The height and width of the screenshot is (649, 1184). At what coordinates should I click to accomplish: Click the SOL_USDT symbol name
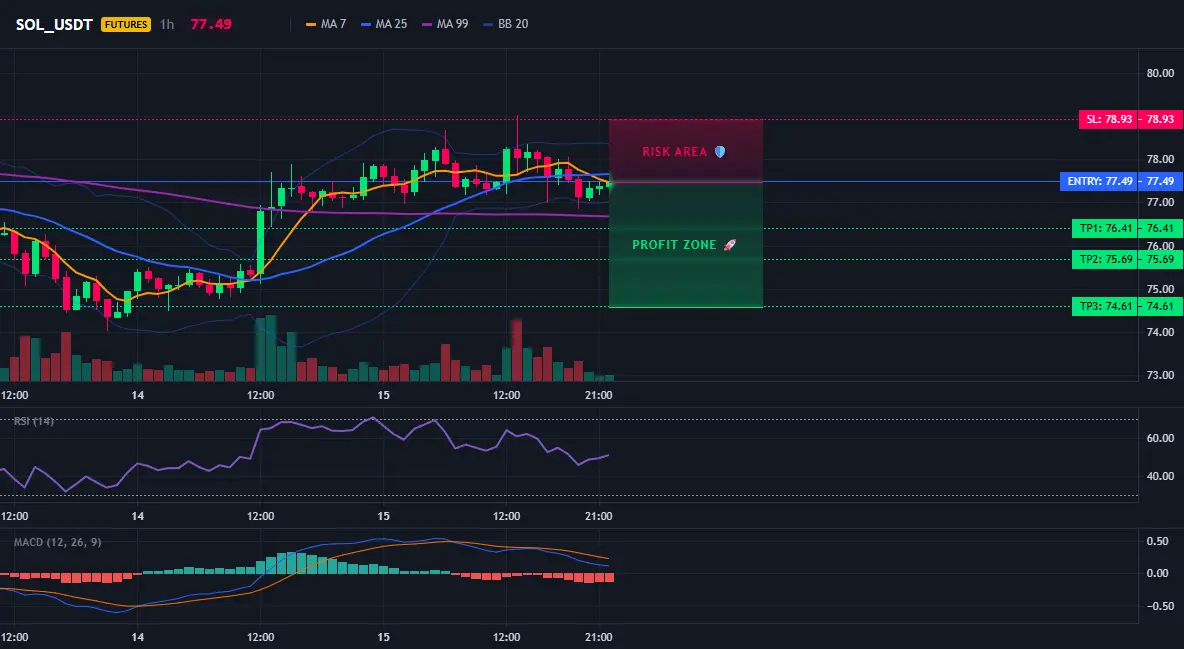click(x=54, y=24)
